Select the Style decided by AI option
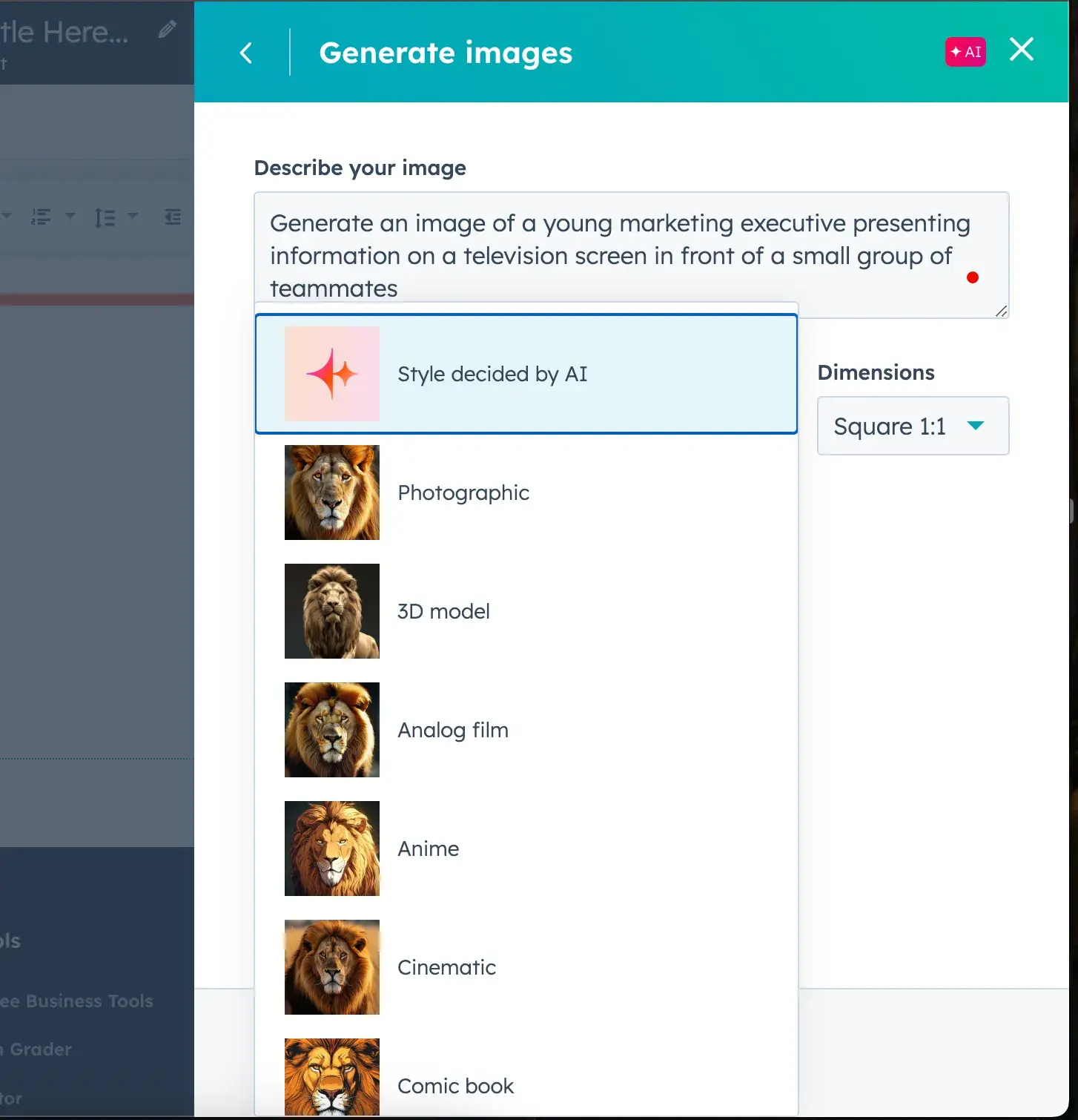 click(x=526, y=374)
